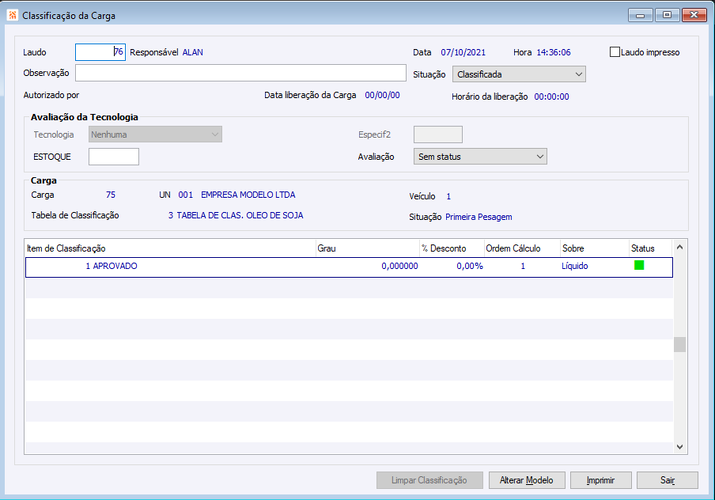Click the grid's vertical scrollbar thumb

pos(679,344)
